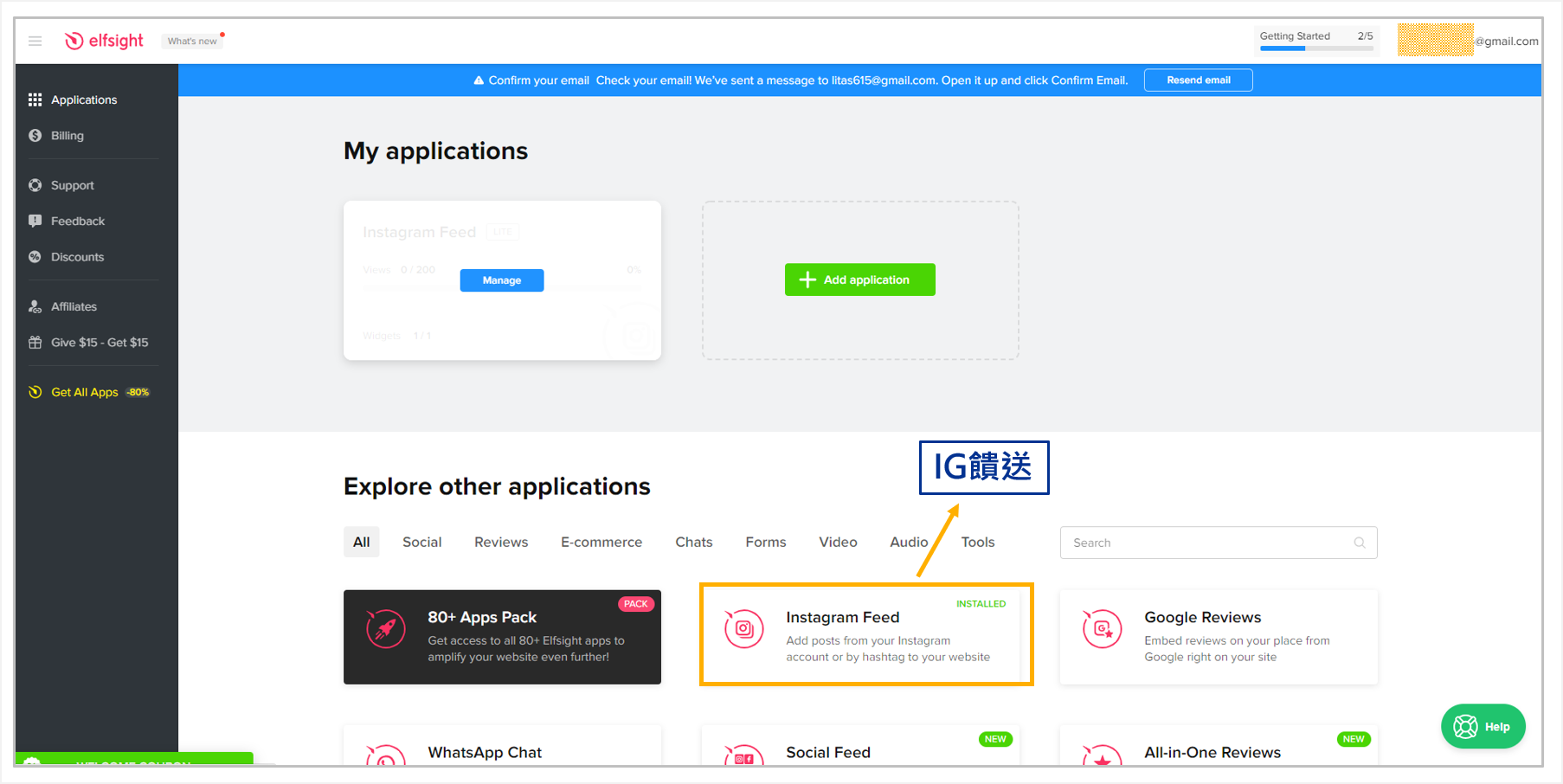1563x784 pixels.
Task: Click the Affiliates sidebar icon
Action: pyautogui.click(x=35, y=305)
